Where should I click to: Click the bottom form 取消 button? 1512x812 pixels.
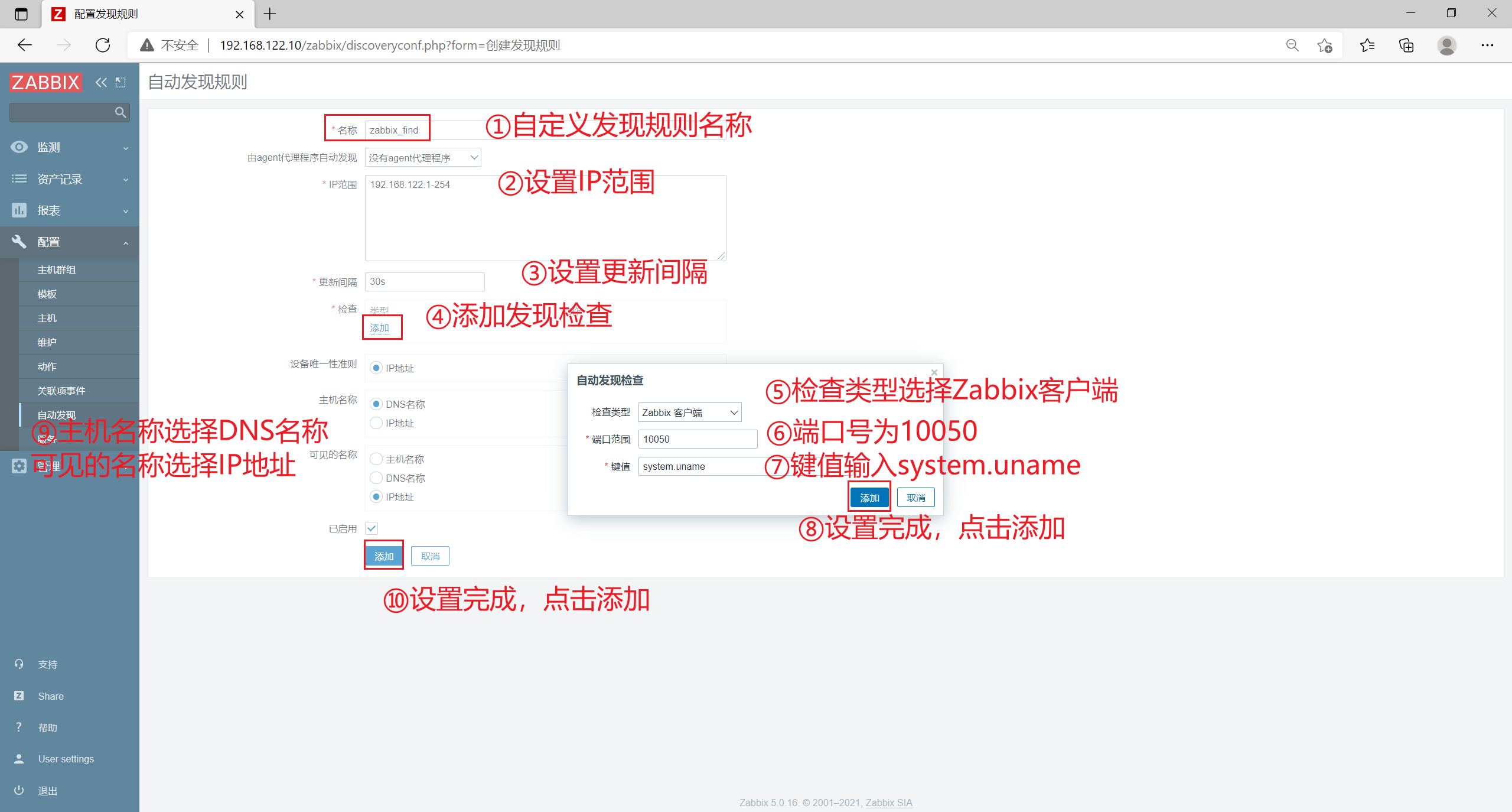click(430, 556)
